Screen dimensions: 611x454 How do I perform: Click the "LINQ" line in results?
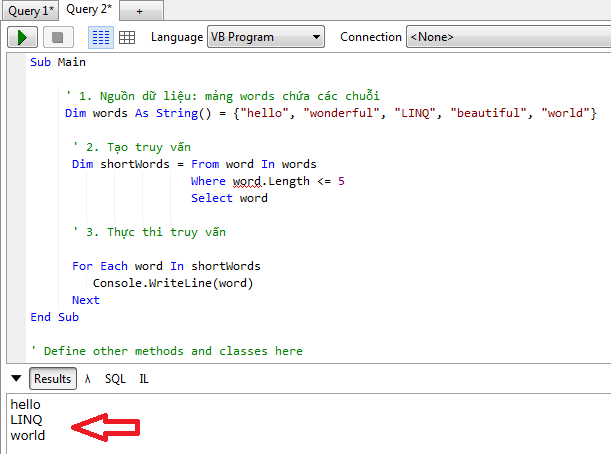pyautogui.click(x=26, y=420)
